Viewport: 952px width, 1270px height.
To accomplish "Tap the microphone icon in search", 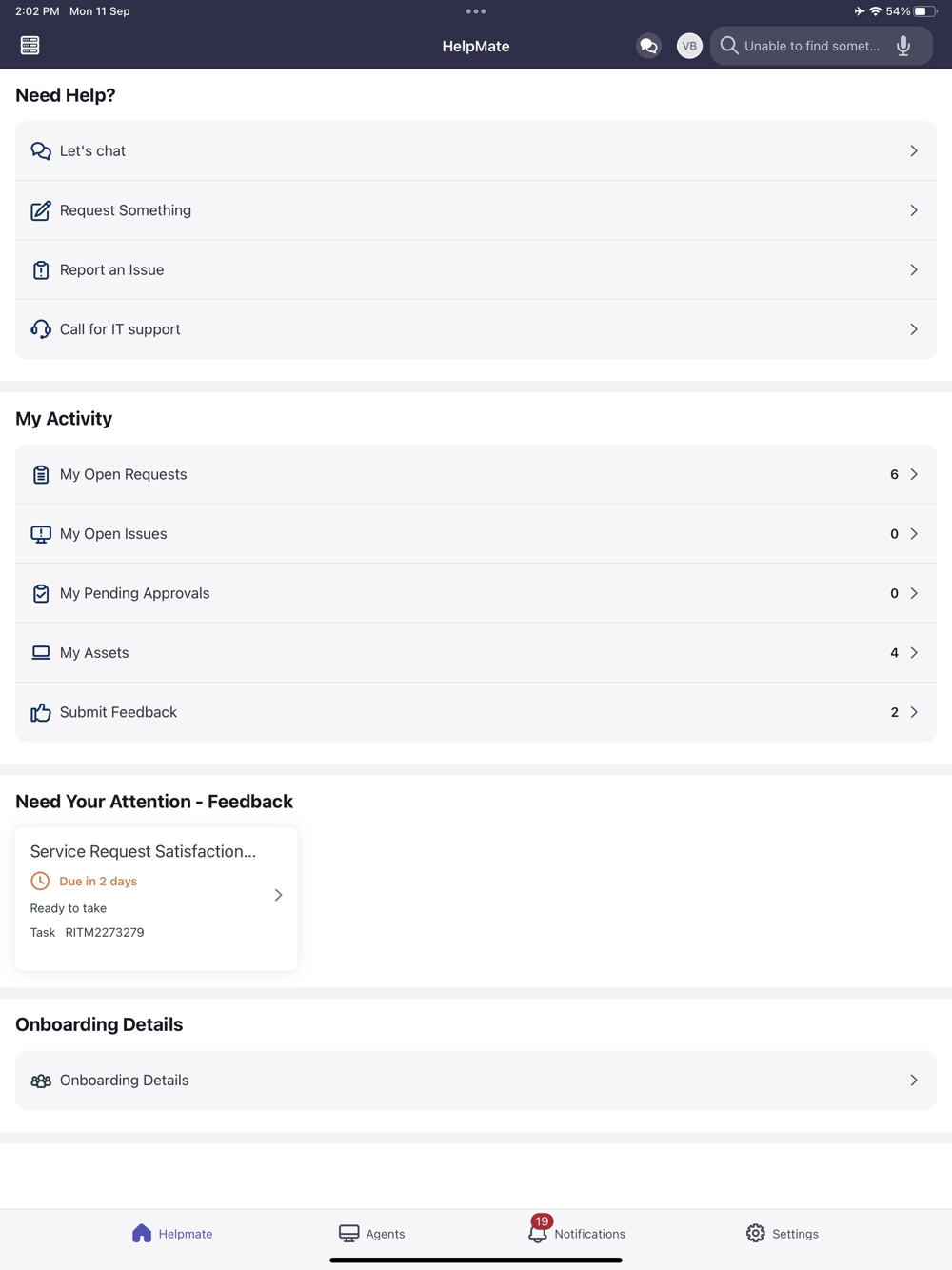I will click(903, 46).
